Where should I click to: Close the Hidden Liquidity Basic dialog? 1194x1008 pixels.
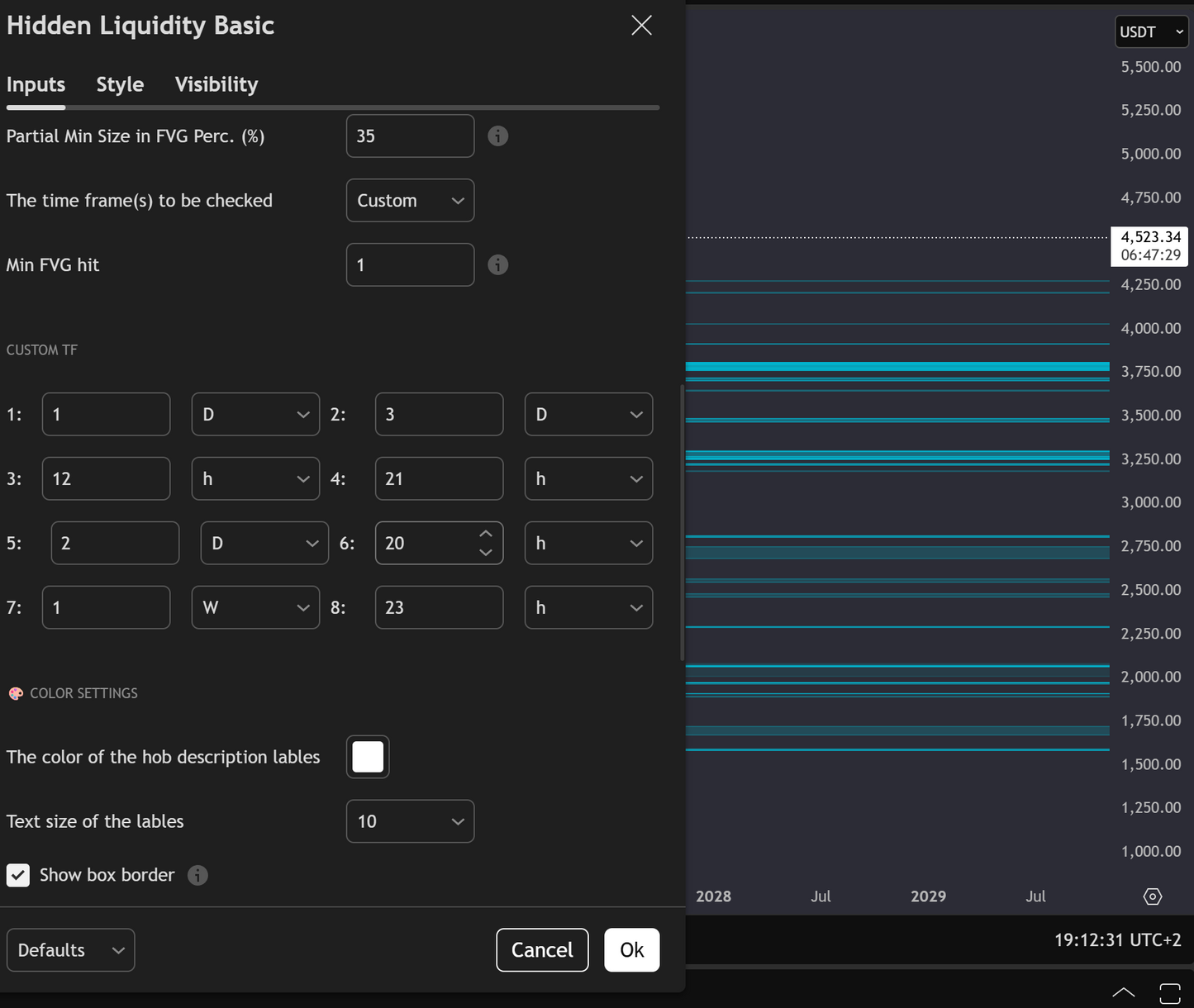coord(641,26)
